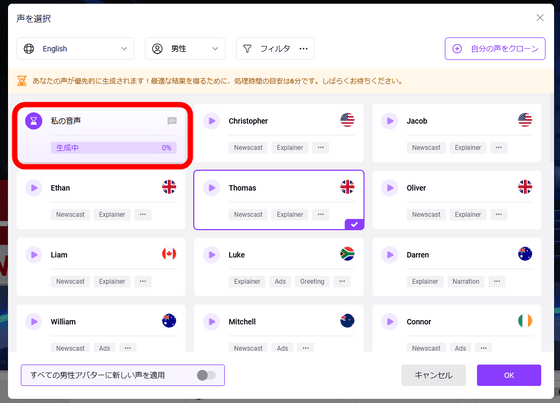Image resolution: width=560 pixels, height=403 pixels.
Task: Show more tags on Liam card
Action: coord(143,281)
